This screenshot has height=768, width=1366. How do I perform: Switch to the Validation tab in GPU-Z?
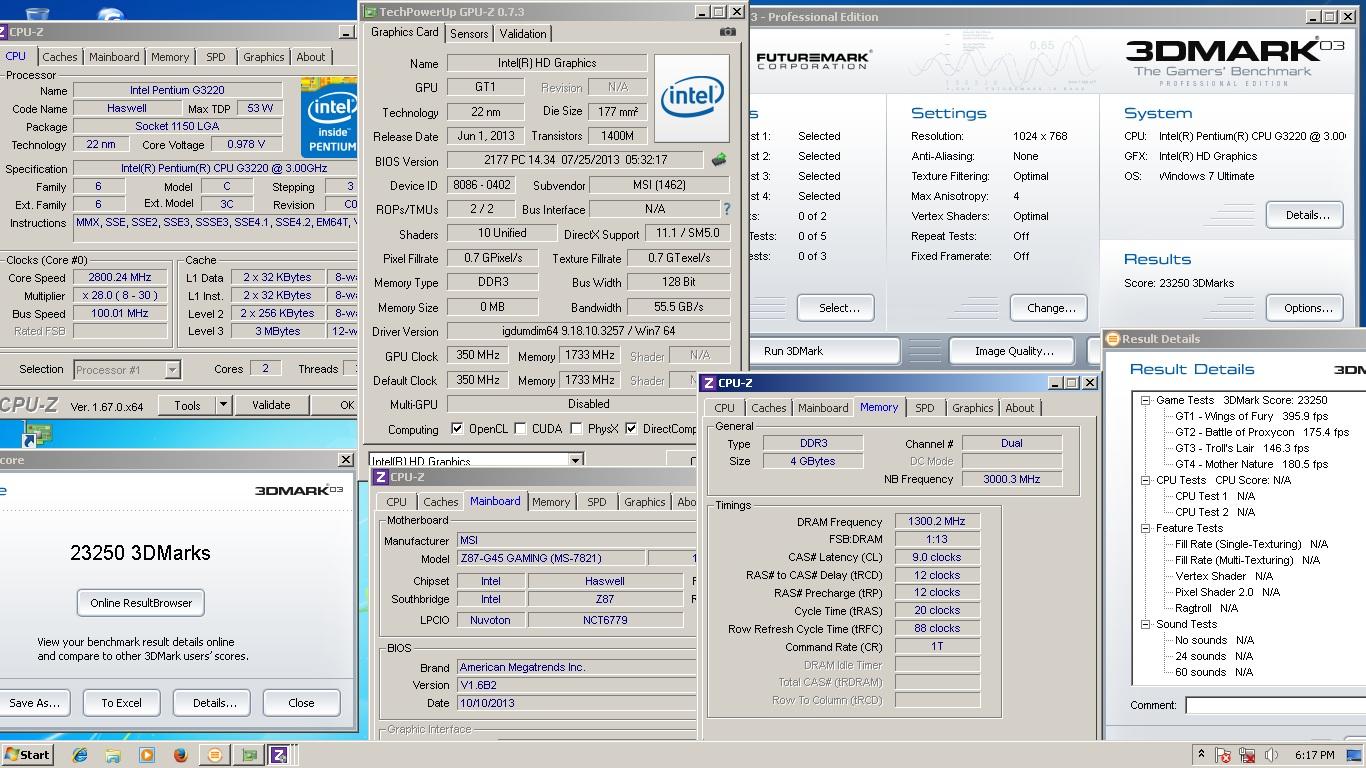click(x=523, y=33)
